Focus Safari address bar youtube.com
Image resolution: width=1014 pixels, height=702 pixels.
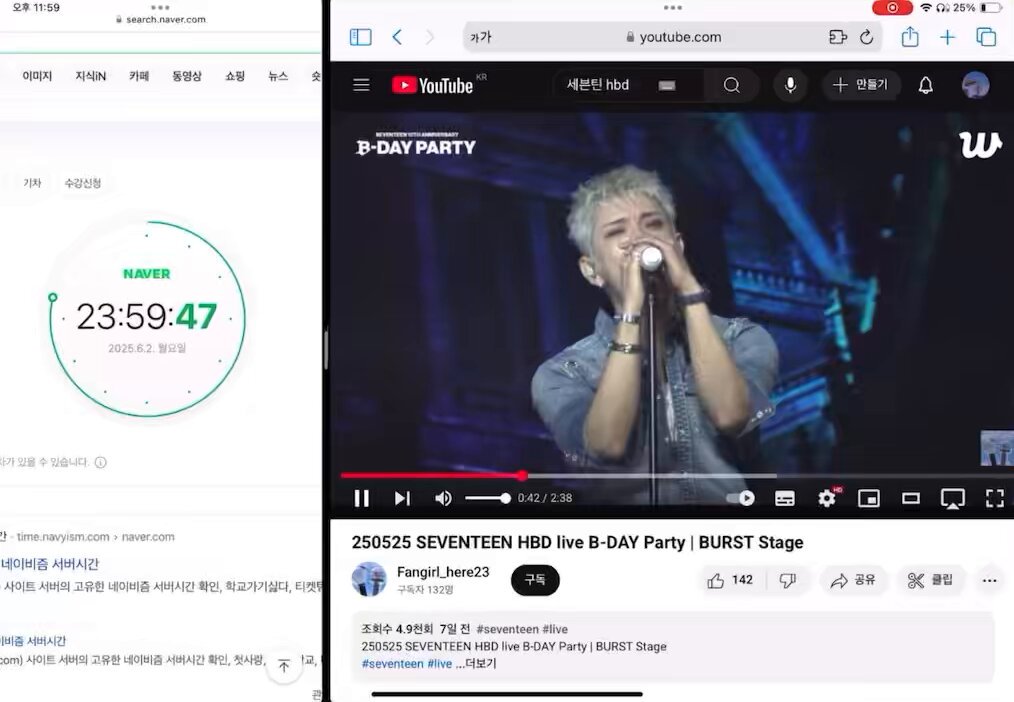(x=673, y=37)
